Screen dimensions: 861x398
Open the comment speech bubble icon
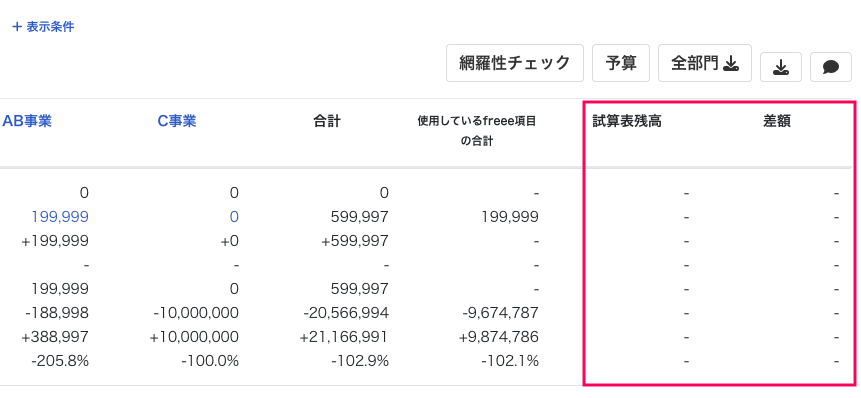(x=830, y=67)
